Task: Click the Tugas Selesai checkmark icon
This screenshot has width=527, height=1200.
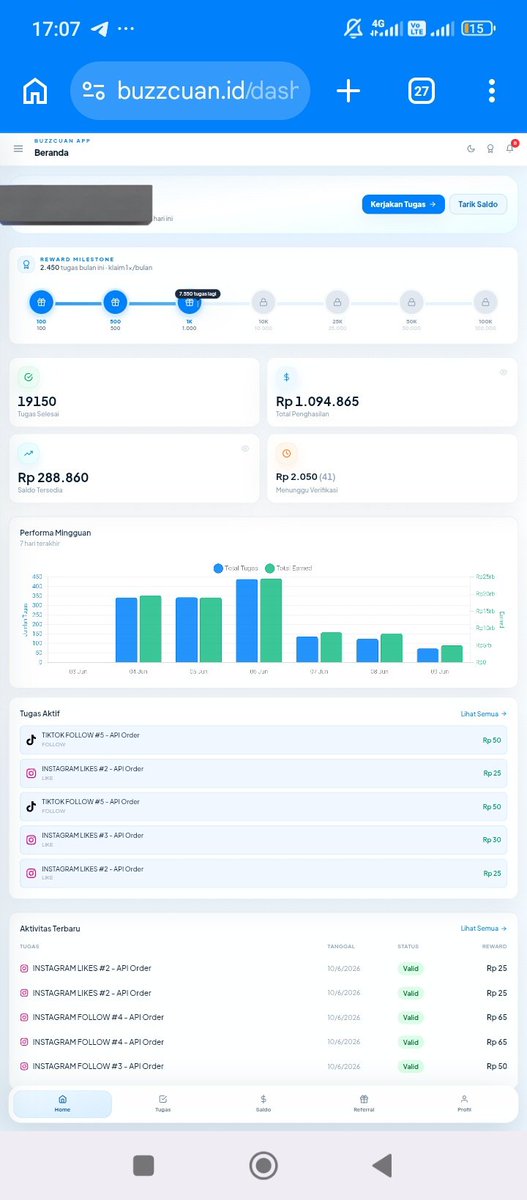Action: tap(29, 377)
